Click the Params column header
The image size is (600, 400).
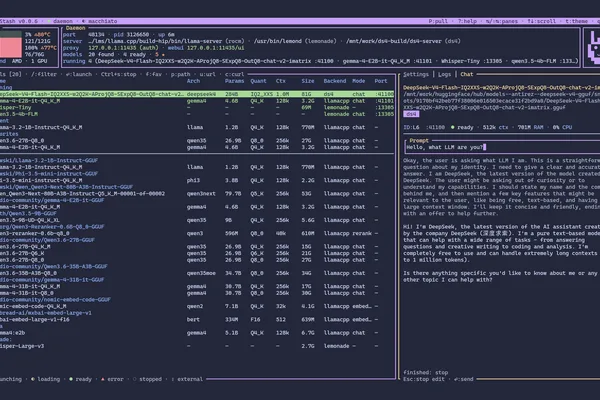(234, 81)
